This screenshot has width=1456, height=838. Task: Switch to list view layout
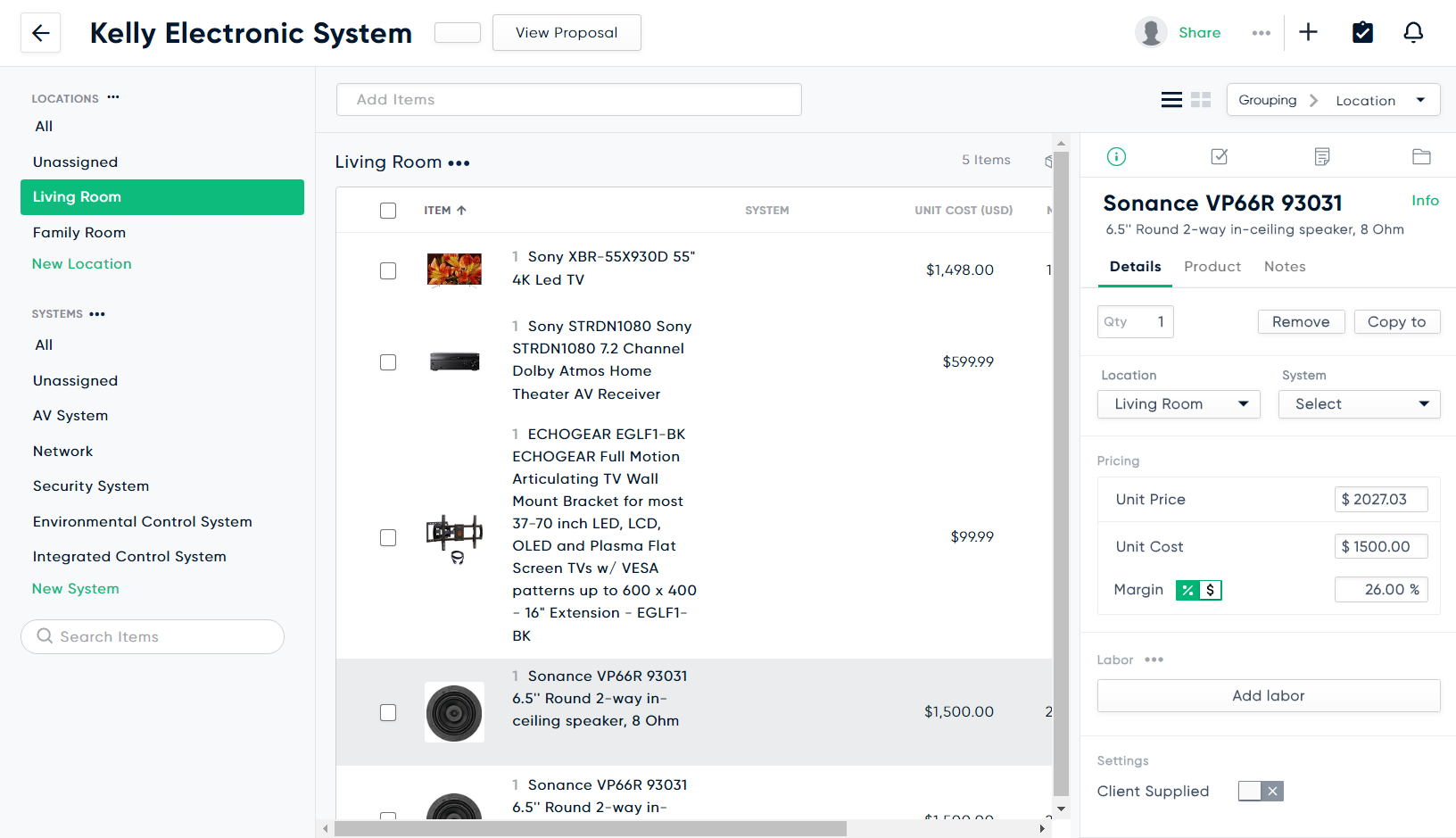(x=1171, y=100)
